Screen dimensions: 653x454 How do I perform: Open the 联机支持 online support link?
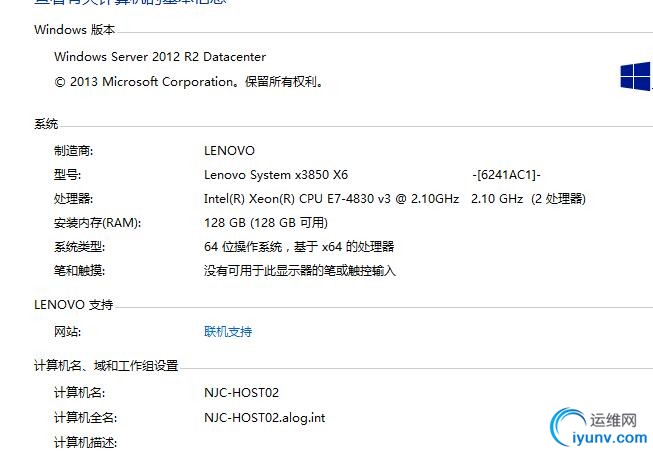click(x=228, y=332)
